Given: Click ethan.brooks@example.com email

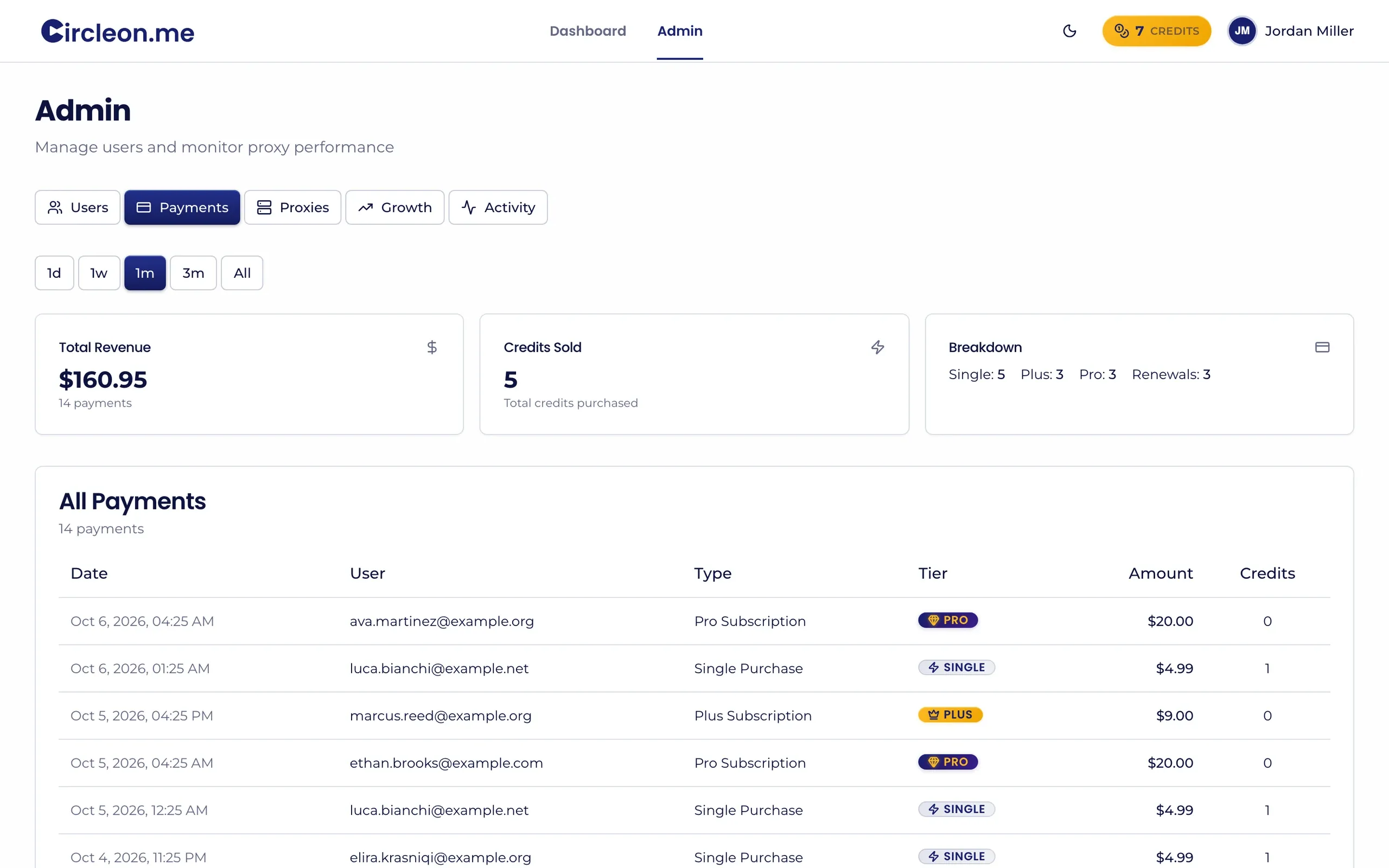Looking at the screenshot, I should (446, 763).
